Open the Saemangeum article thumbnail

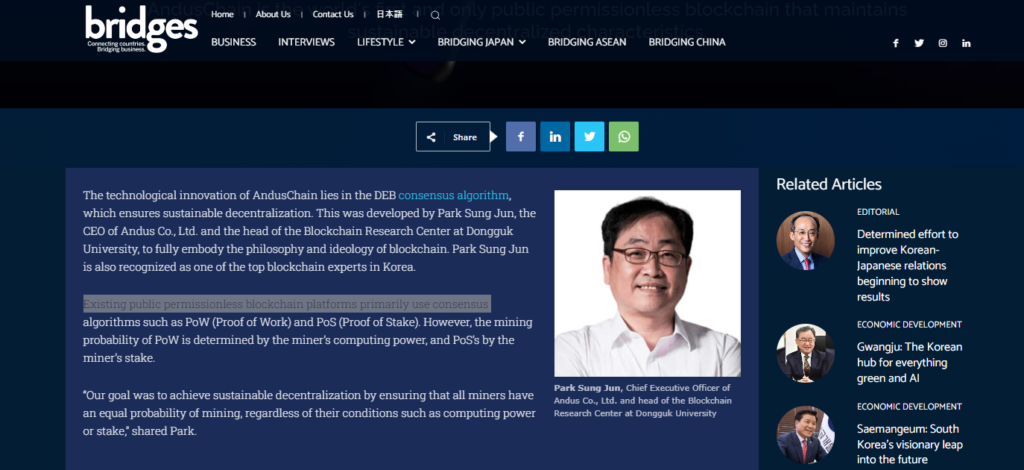805,435
